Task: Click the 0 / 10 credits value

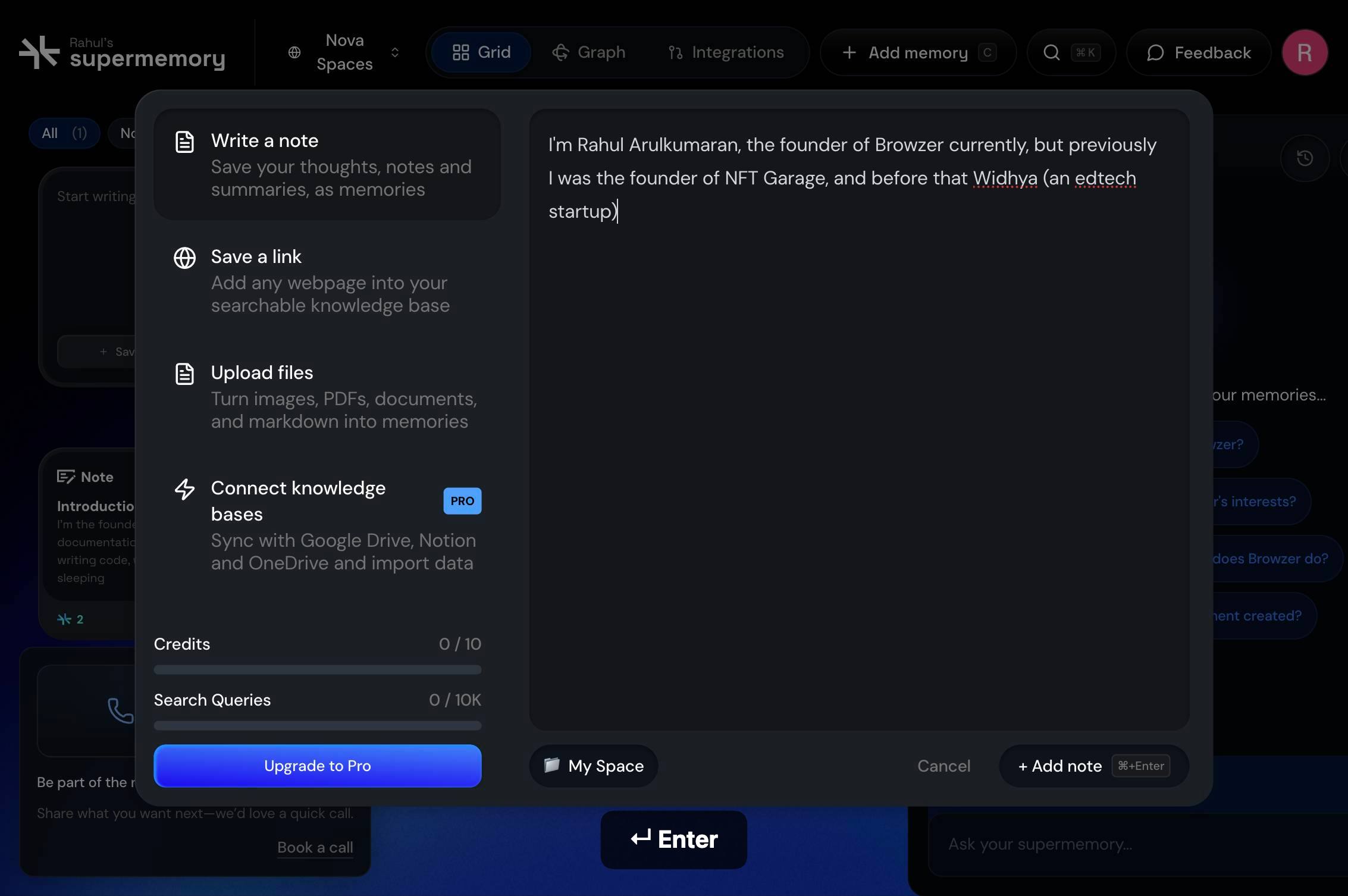Action: pos(460,644)
